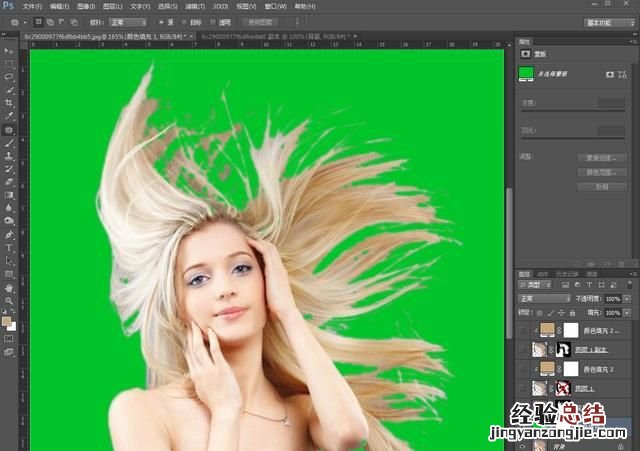Show the 图层 1 副本 layer
The height and width of the screenshot is (451, 640).
pos(522,349)
